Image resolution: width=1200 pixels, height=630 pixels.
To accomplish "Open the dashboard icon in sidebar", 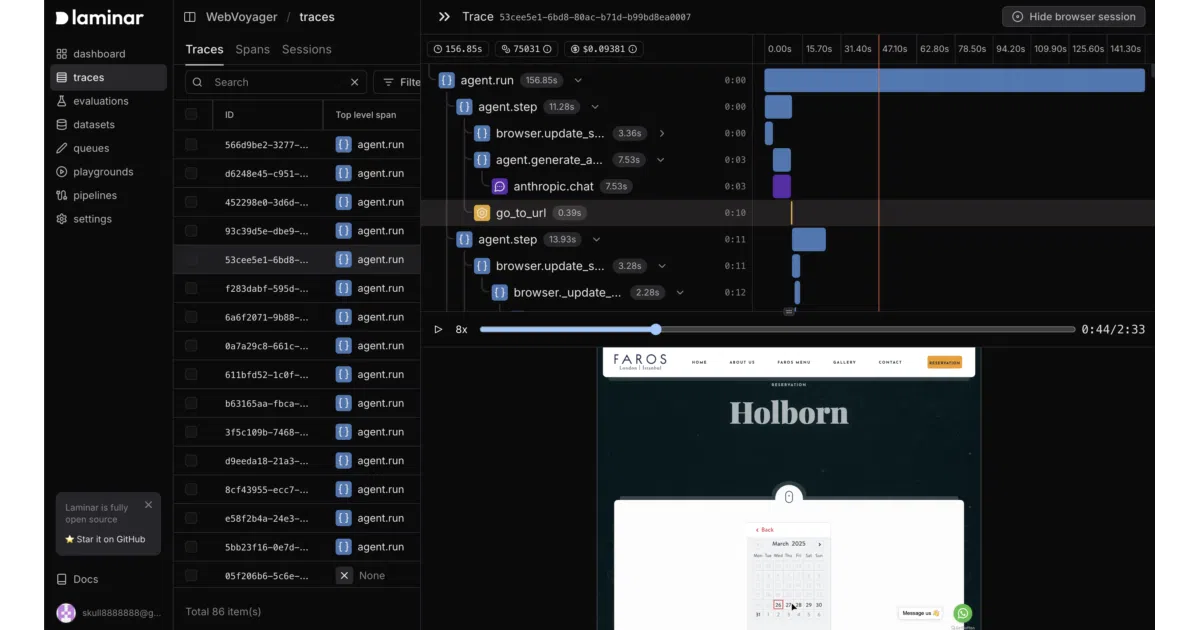I will pyautogui.click(x=62, y=54).
